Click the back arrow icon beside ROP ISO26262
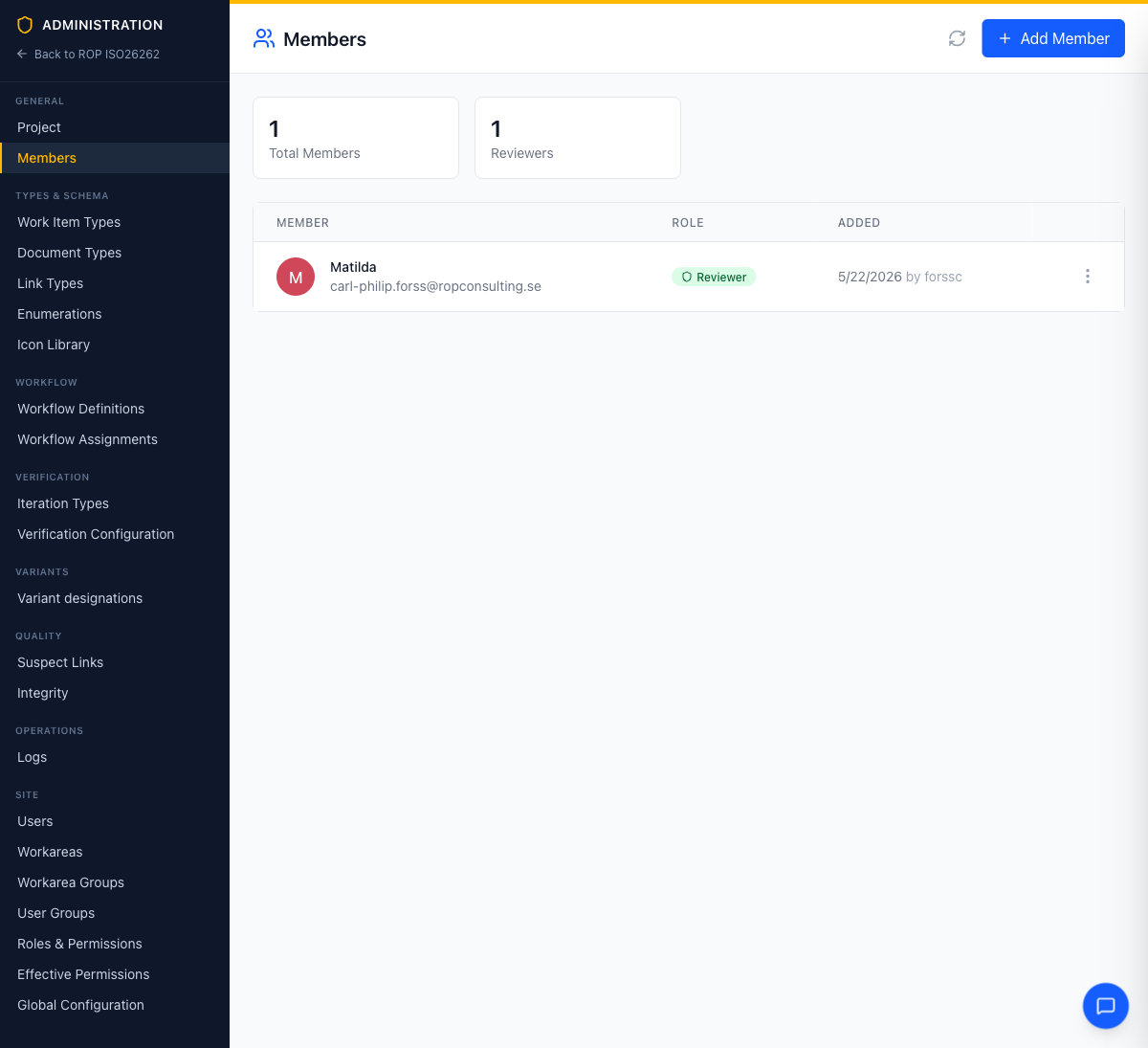This screenshot has height=1048, width=1148. click(x=22, y=55)
